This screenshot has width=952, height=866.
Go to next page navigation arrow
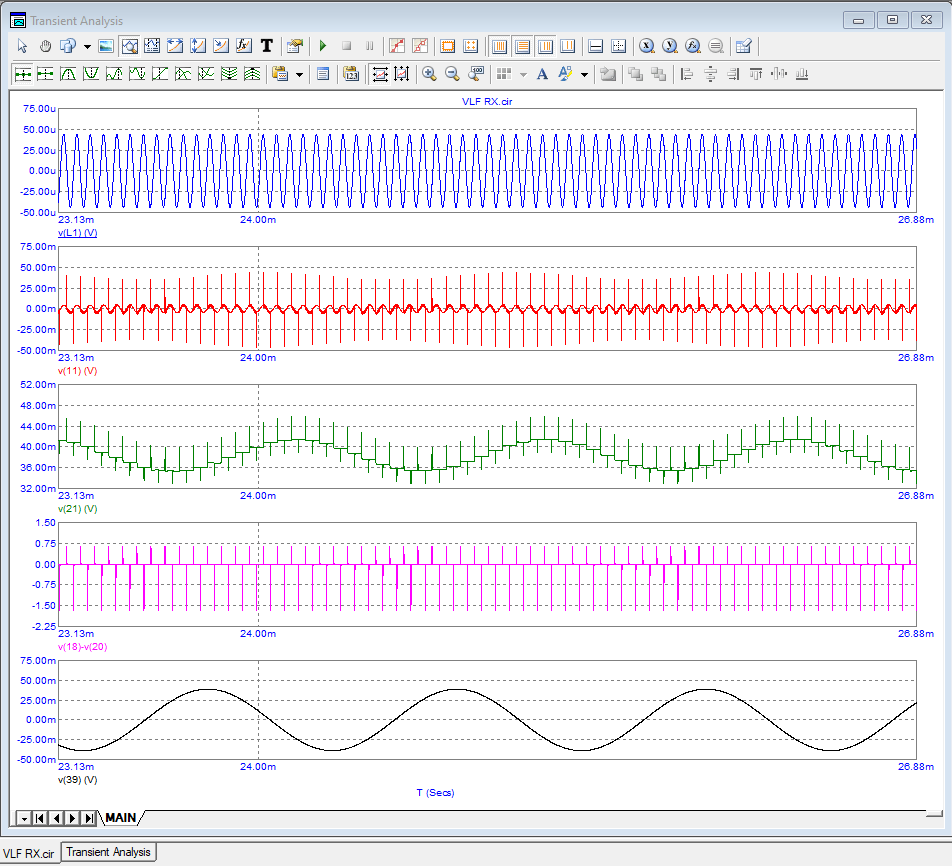[73, 818]
